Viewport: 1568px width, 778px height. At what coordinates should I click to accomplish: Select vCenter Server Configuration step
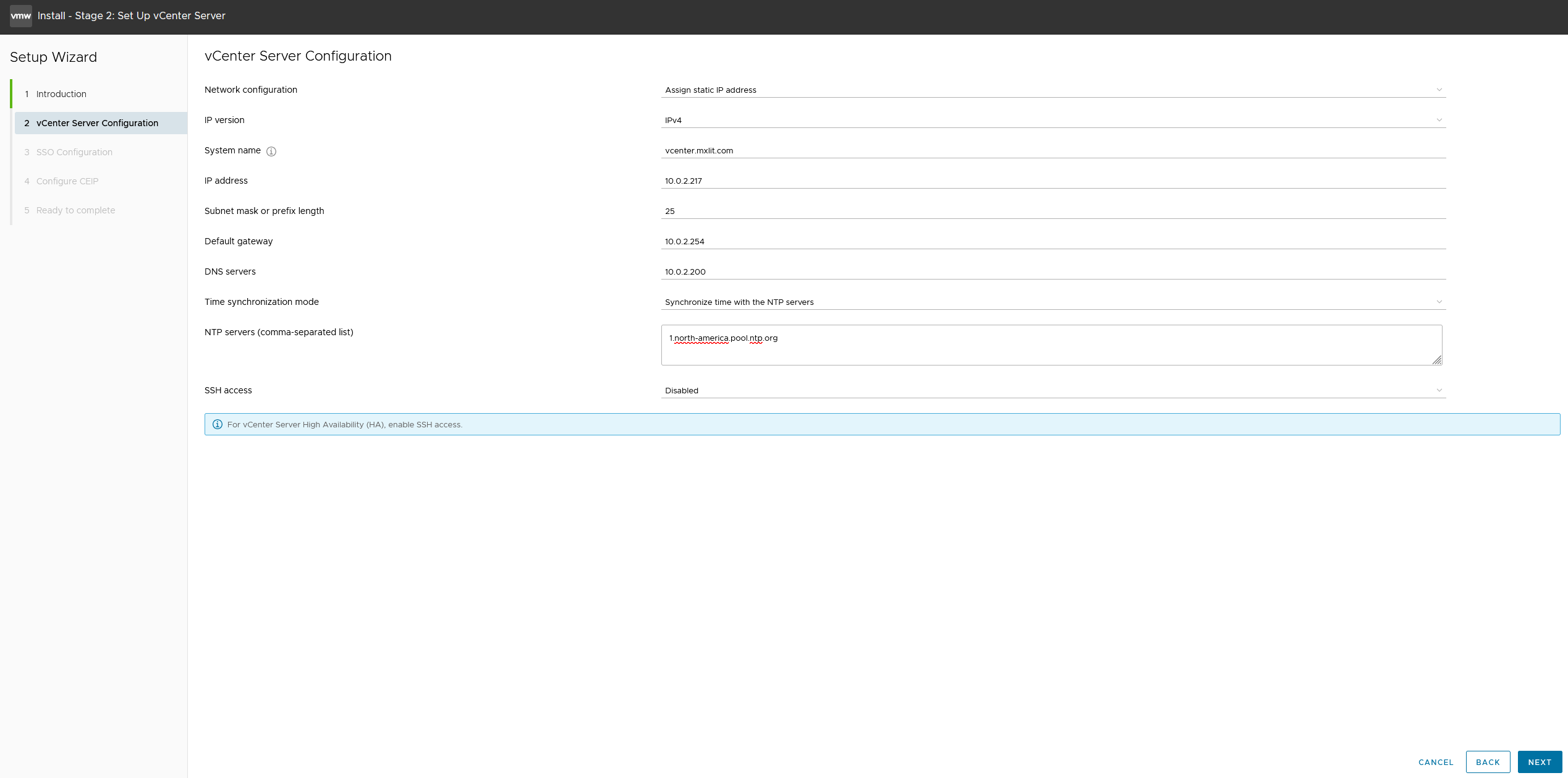(x=97, y=123)
